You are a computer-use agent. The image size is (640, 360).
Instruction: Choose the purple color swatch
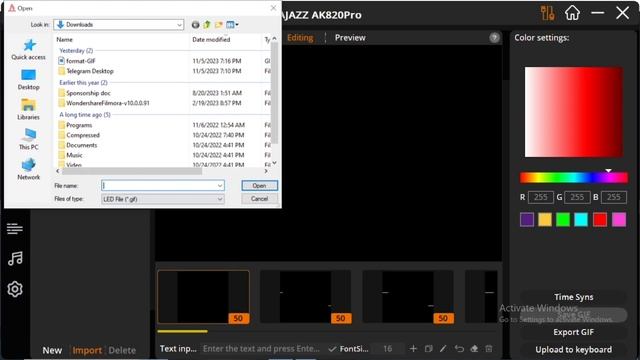[527, 220]
